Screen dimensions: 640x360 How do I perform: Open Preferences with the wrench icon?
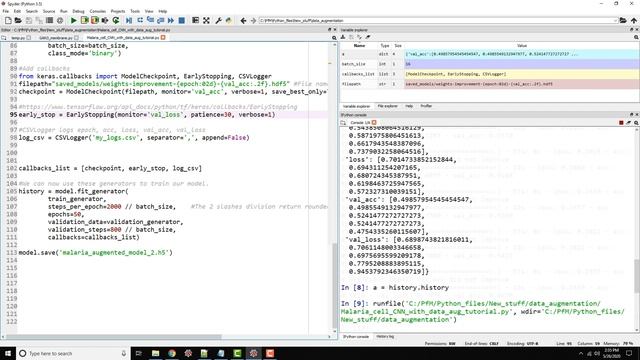pos(218,20)
